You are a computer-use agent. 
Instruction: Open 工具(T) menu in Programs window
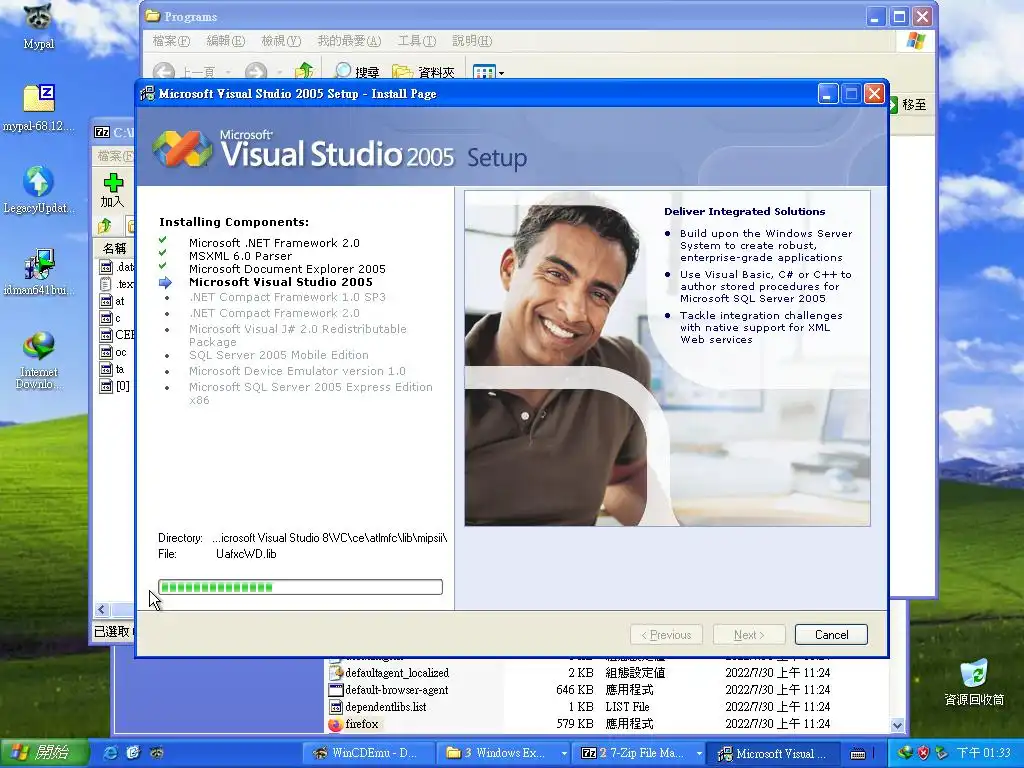click(417, 41)
